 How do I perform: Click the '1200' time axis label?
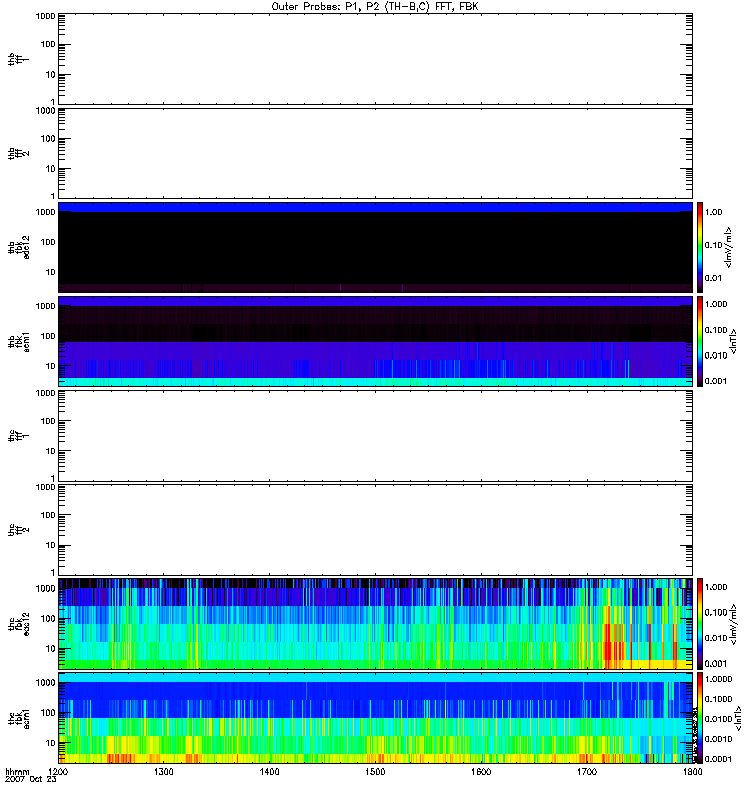point(58,772)
